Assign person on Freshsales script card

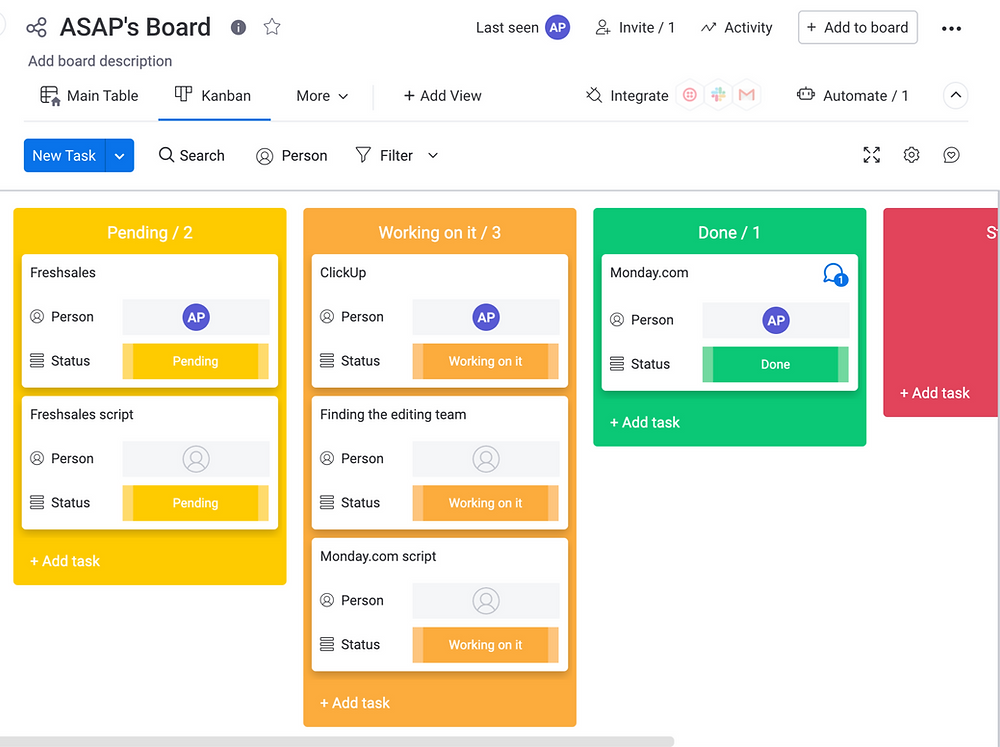pyautogui.click(x=196, y=459)
